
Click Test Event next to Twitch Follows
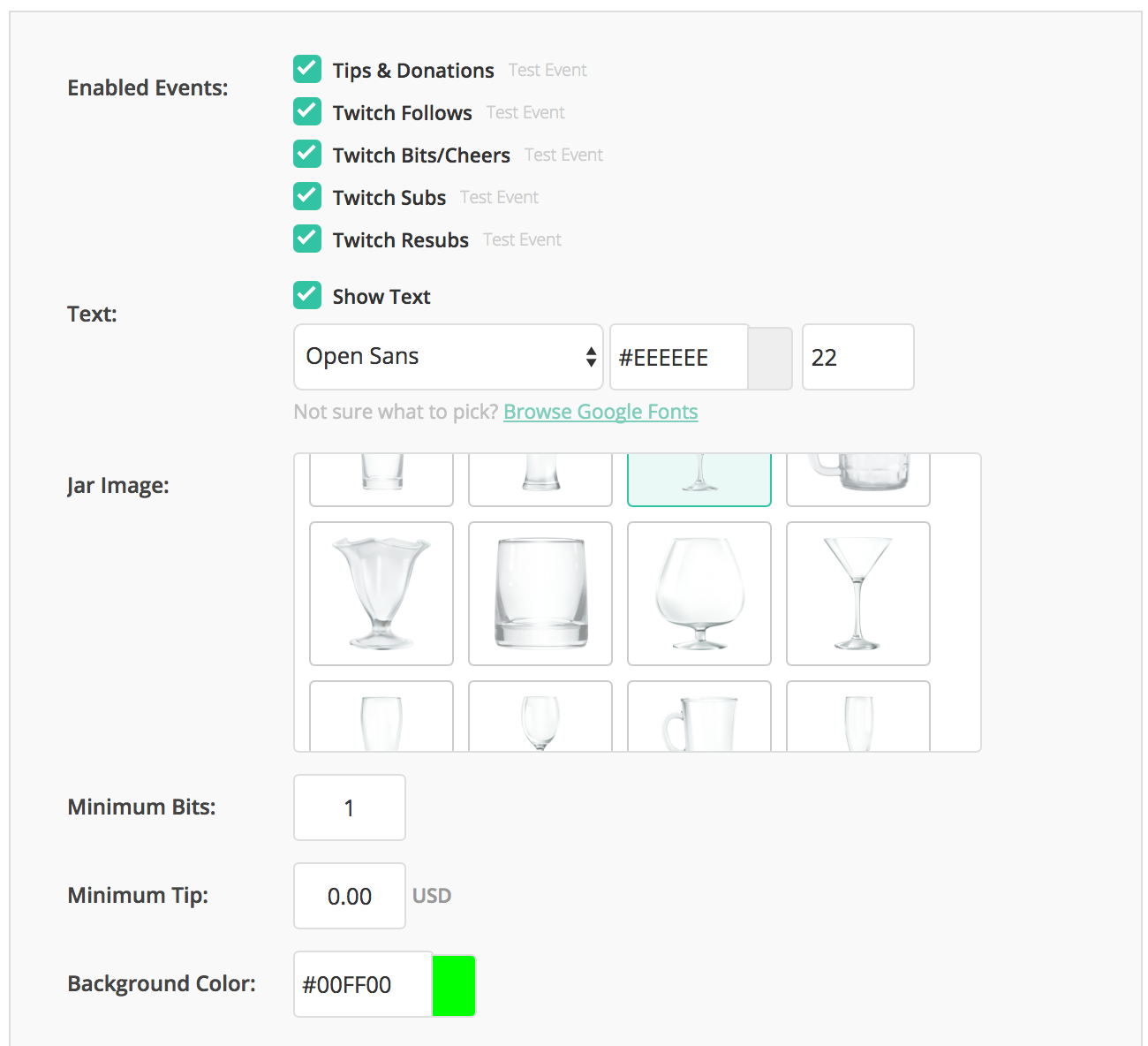[525, 112]
